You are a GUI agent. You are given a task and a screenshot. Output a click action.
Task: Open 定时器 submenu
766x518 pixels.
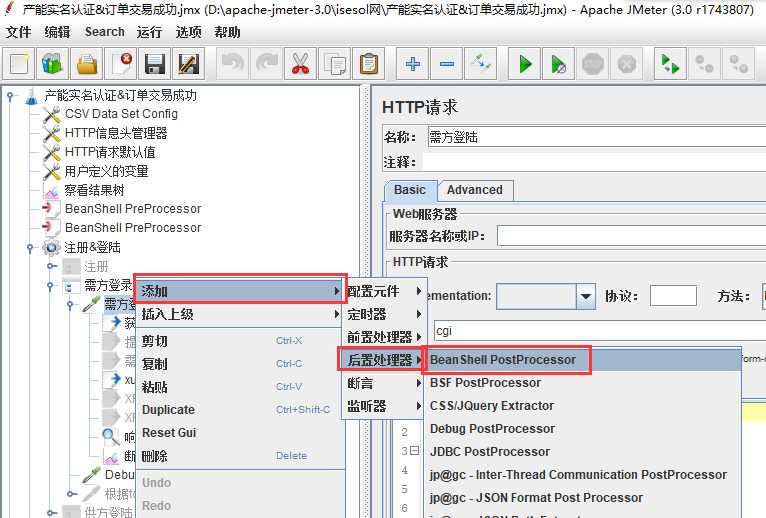384,314
